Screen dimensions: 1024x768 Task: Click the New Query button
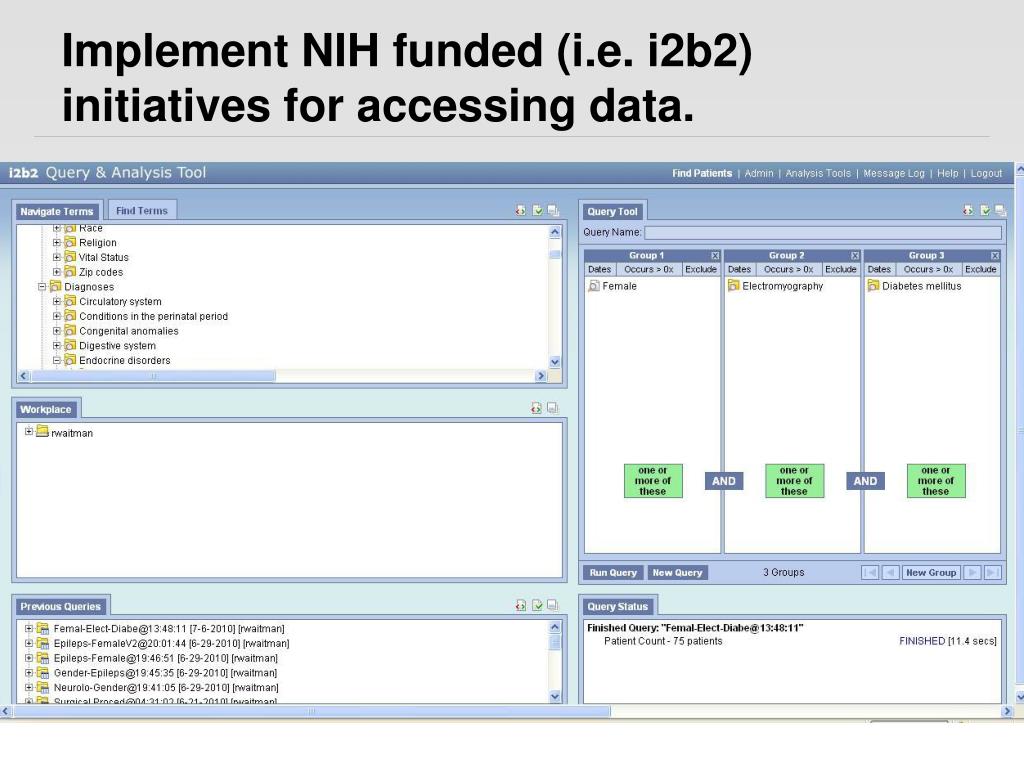(677, 573)
